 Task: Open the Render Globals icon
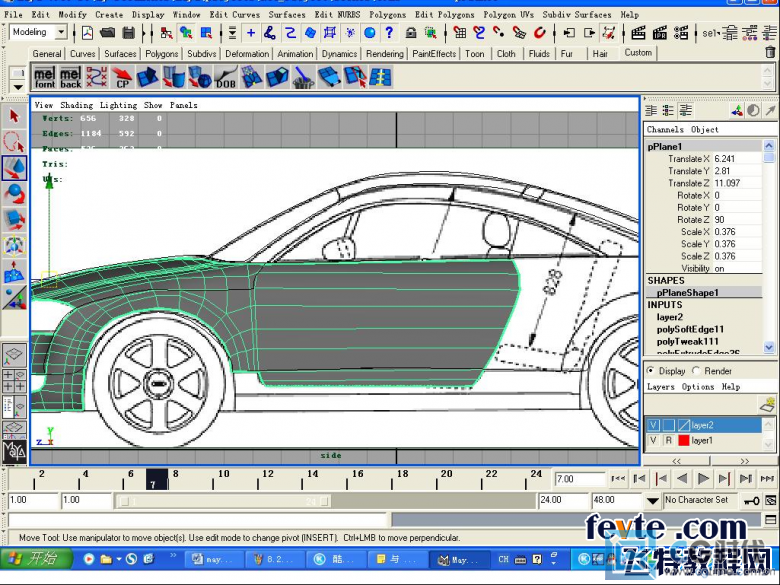coord(681,33)
